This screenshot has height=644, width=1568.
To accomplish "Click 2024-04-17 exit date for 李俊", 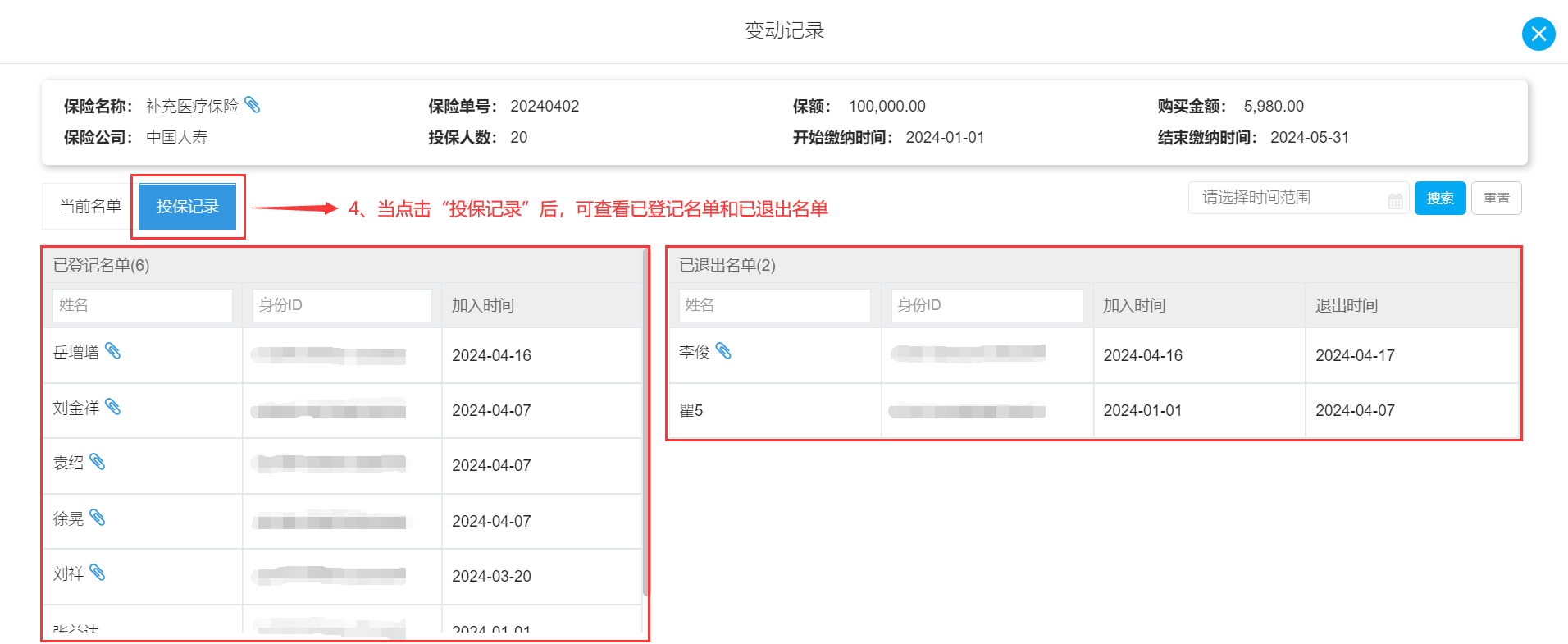I will click(1355, 355).
